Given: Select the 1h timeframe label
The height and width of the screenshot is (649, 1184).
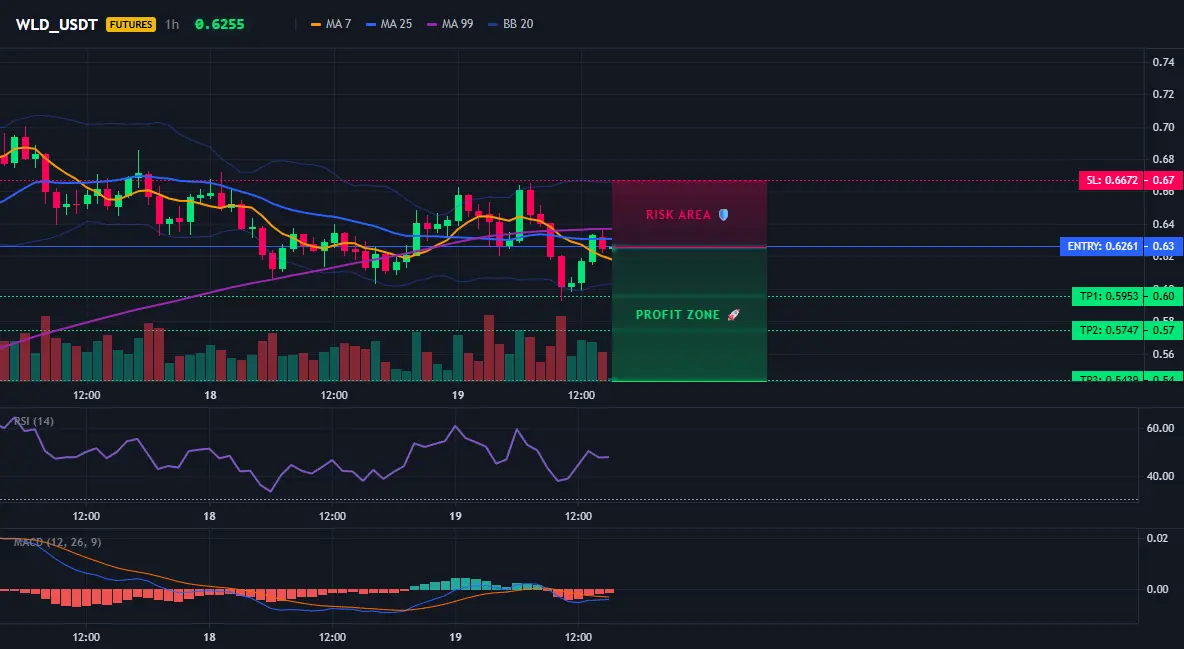Looking at the screenshot, I should (172, 24).
